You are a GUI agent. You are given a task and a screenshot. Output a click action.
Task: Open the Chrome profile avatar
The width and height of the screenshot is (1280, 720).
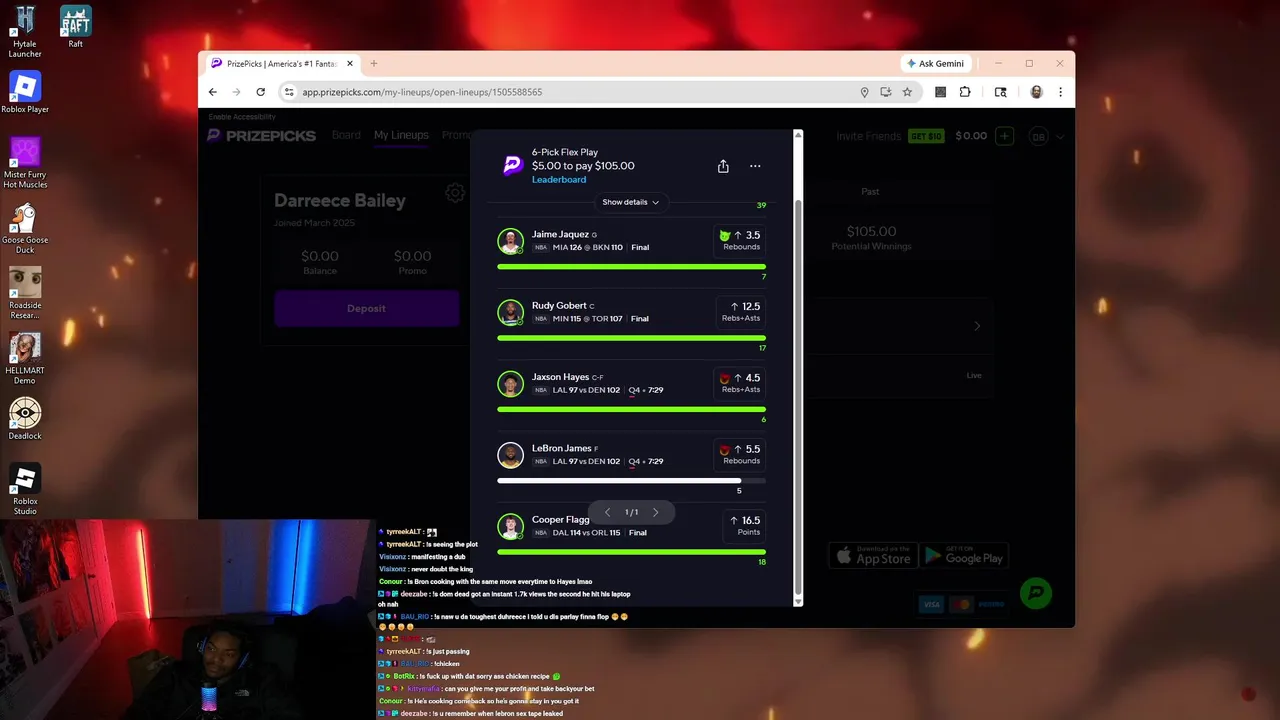point(1036,92)
